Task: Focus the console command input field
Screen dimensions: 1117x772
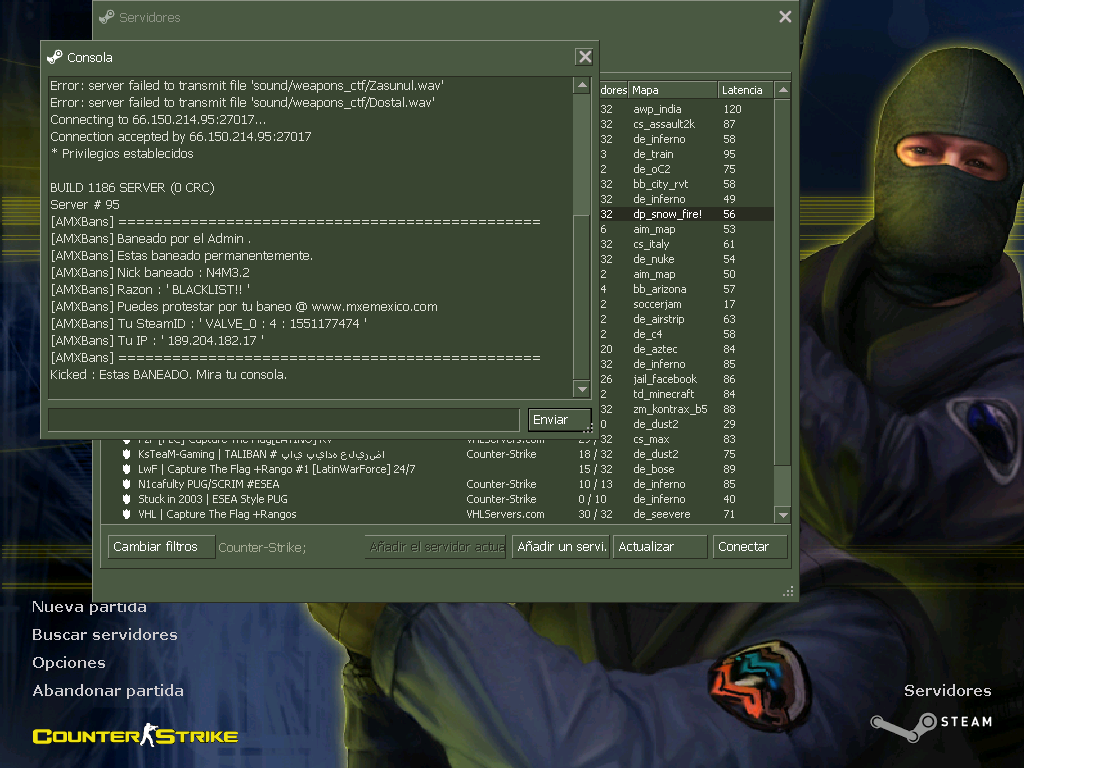Action: pyautogui.click(x=284, y=420)
